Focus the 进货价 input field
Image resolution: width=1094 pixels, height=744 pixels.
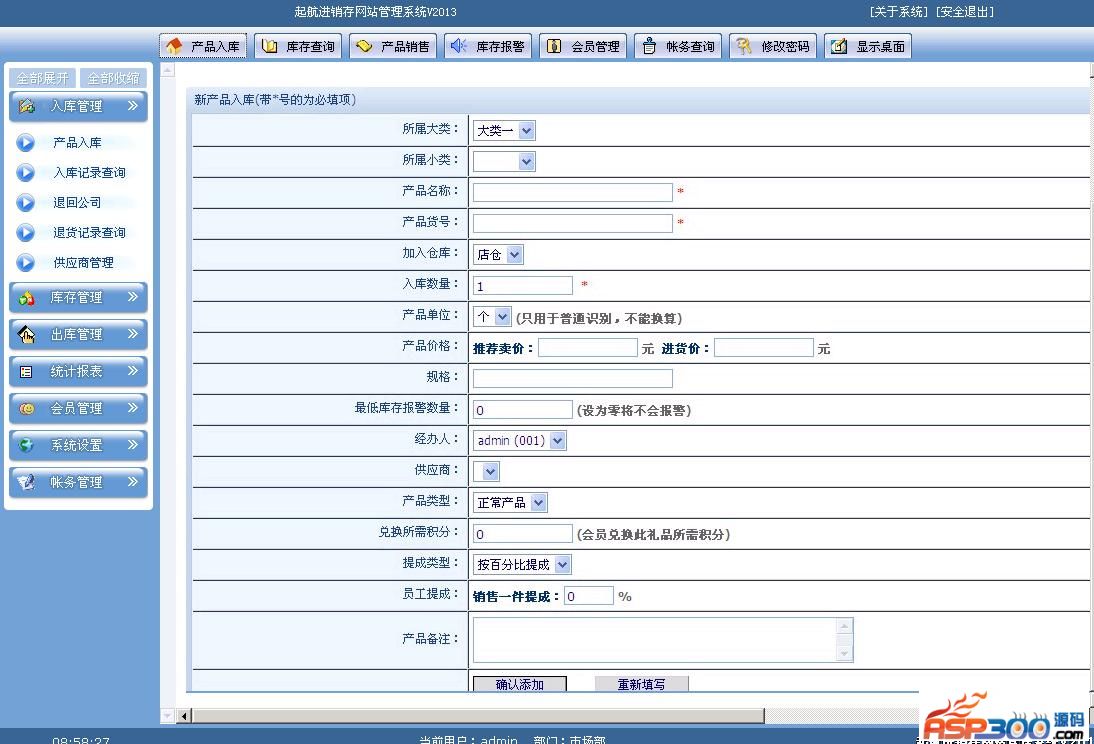click(x=763, y=348)
